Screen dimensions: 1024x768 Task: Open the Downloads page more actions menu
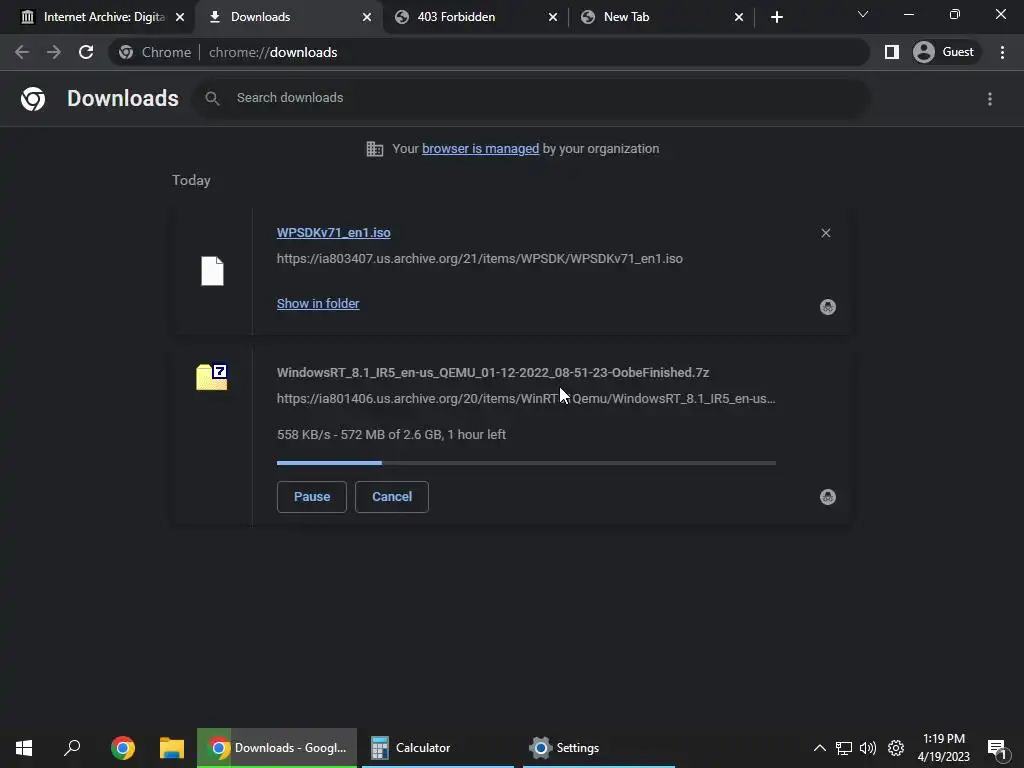(990, 99)
